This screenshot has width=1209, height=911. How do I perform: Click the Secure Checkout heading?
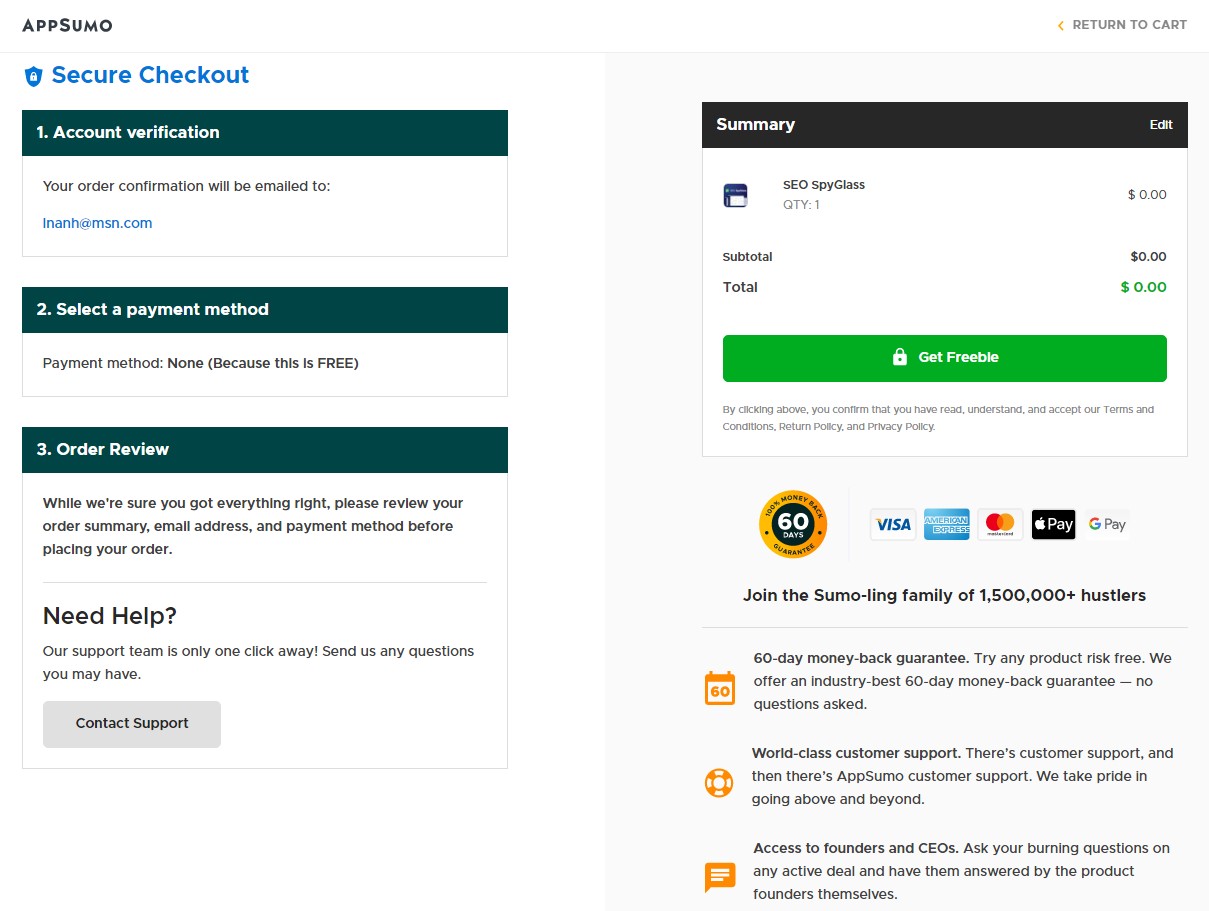point(150,76)
